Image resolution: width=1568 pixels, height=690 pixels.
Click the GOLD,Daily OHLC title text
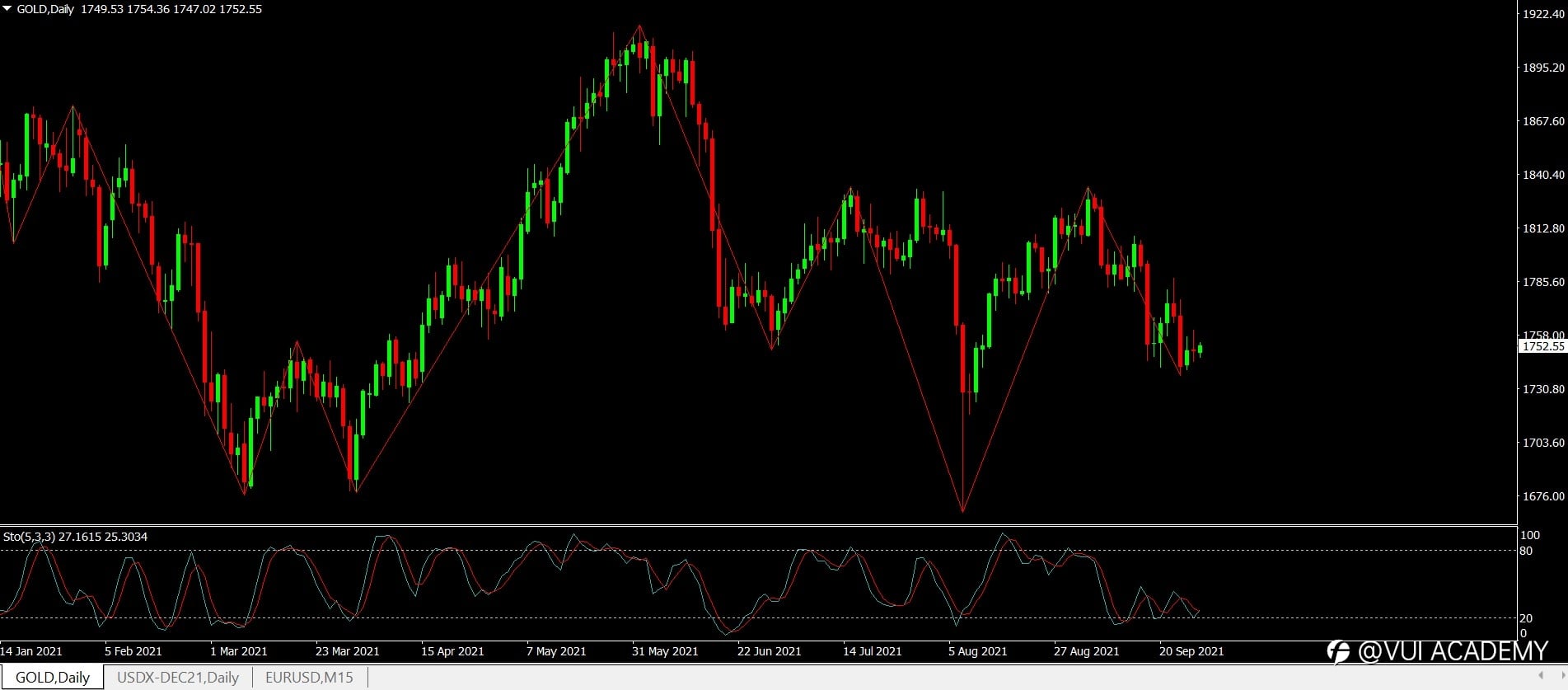[139, 9]
